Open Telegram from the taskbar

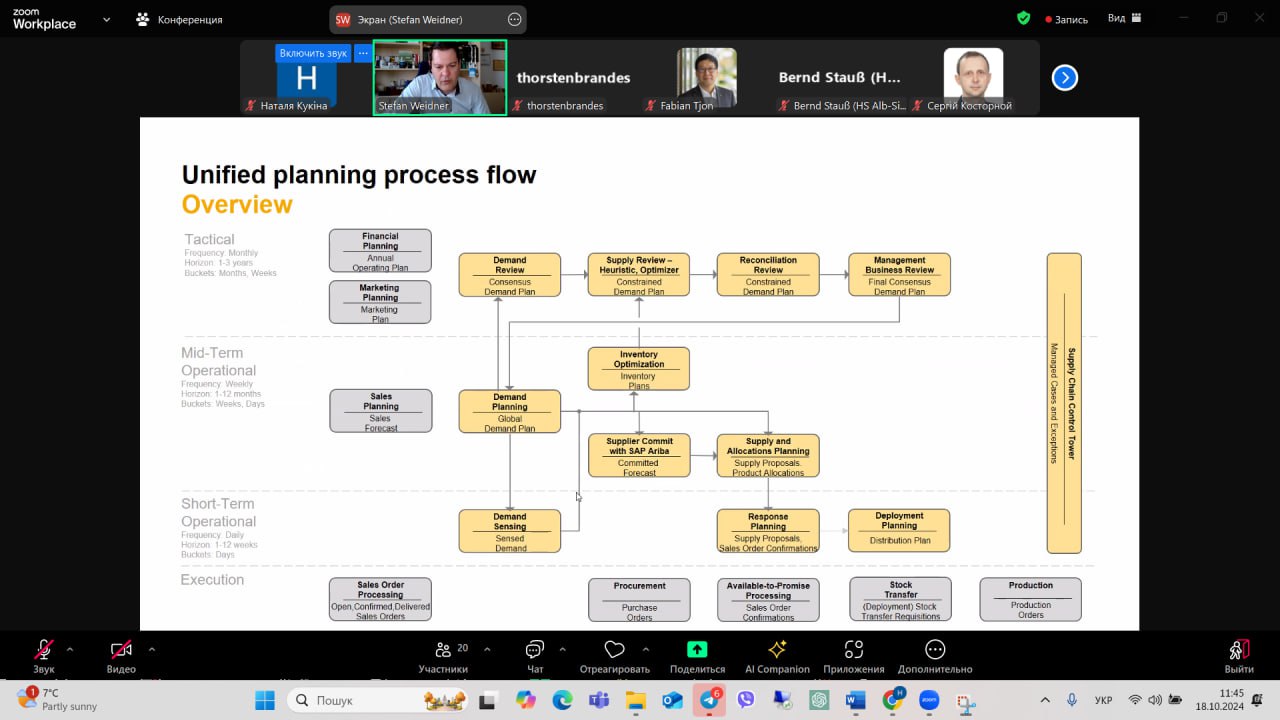[709, 700]
